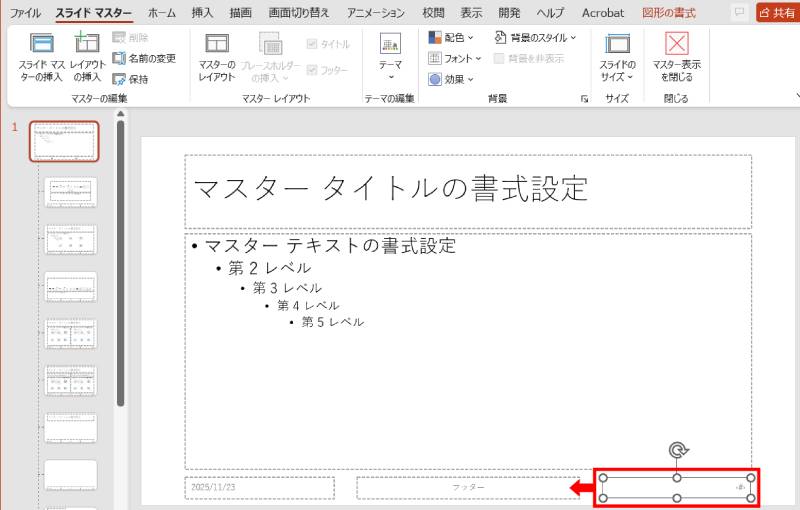This screenshot has height=510, width=800.
Task: Switch to Developer (開発) tab
Action: point(509,13)
